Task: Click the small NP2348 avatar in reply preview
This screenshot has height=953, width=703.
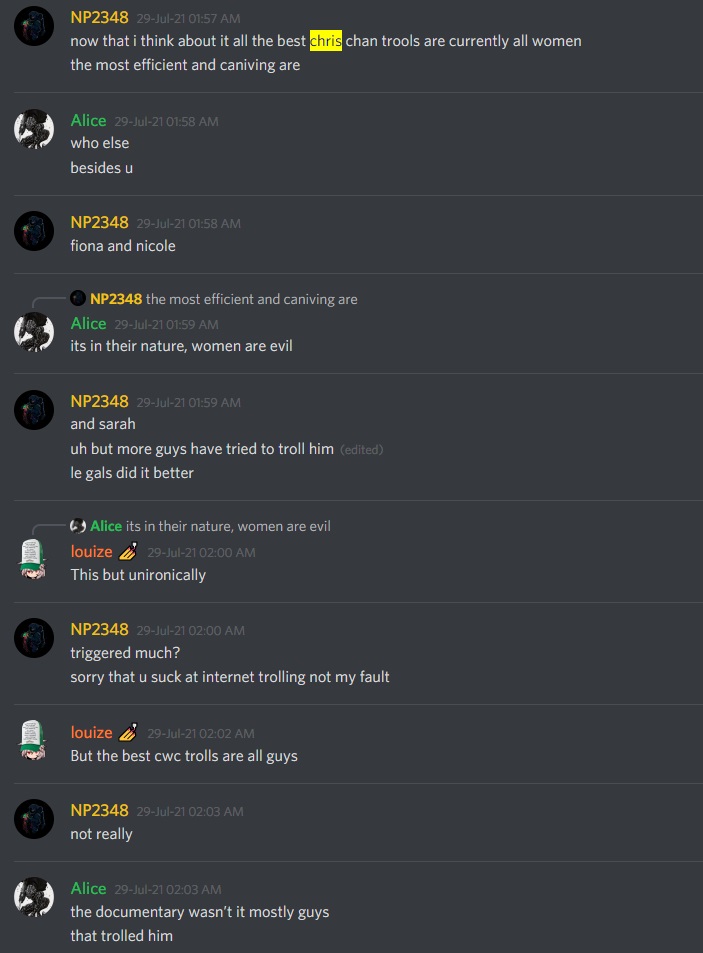Action: 78,298
